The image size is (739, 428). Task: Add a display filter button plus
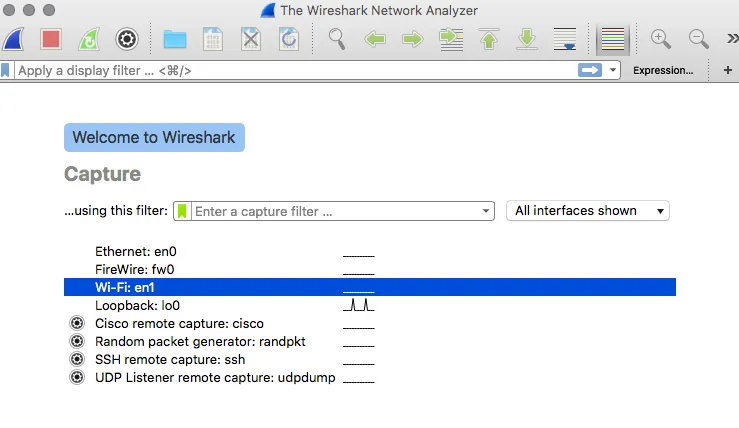pos(728,70)
